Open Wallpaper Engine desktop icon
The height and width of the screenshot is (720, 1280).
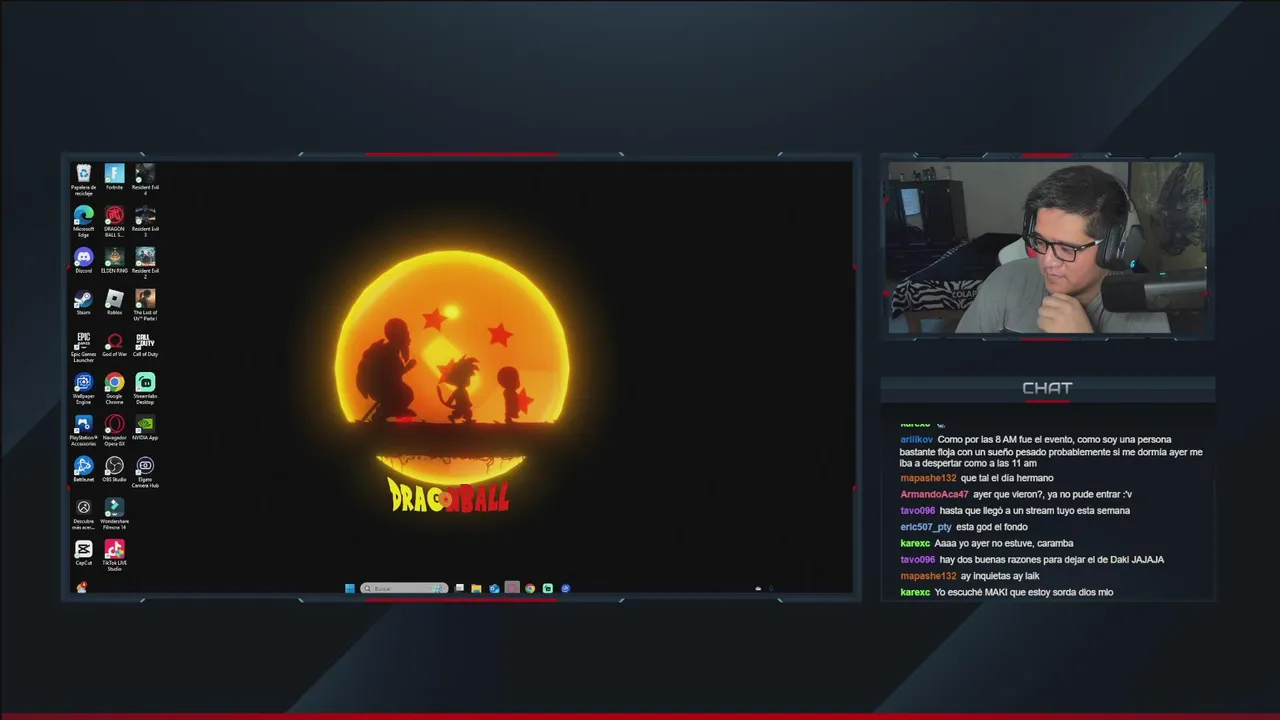tap(84, 388)
